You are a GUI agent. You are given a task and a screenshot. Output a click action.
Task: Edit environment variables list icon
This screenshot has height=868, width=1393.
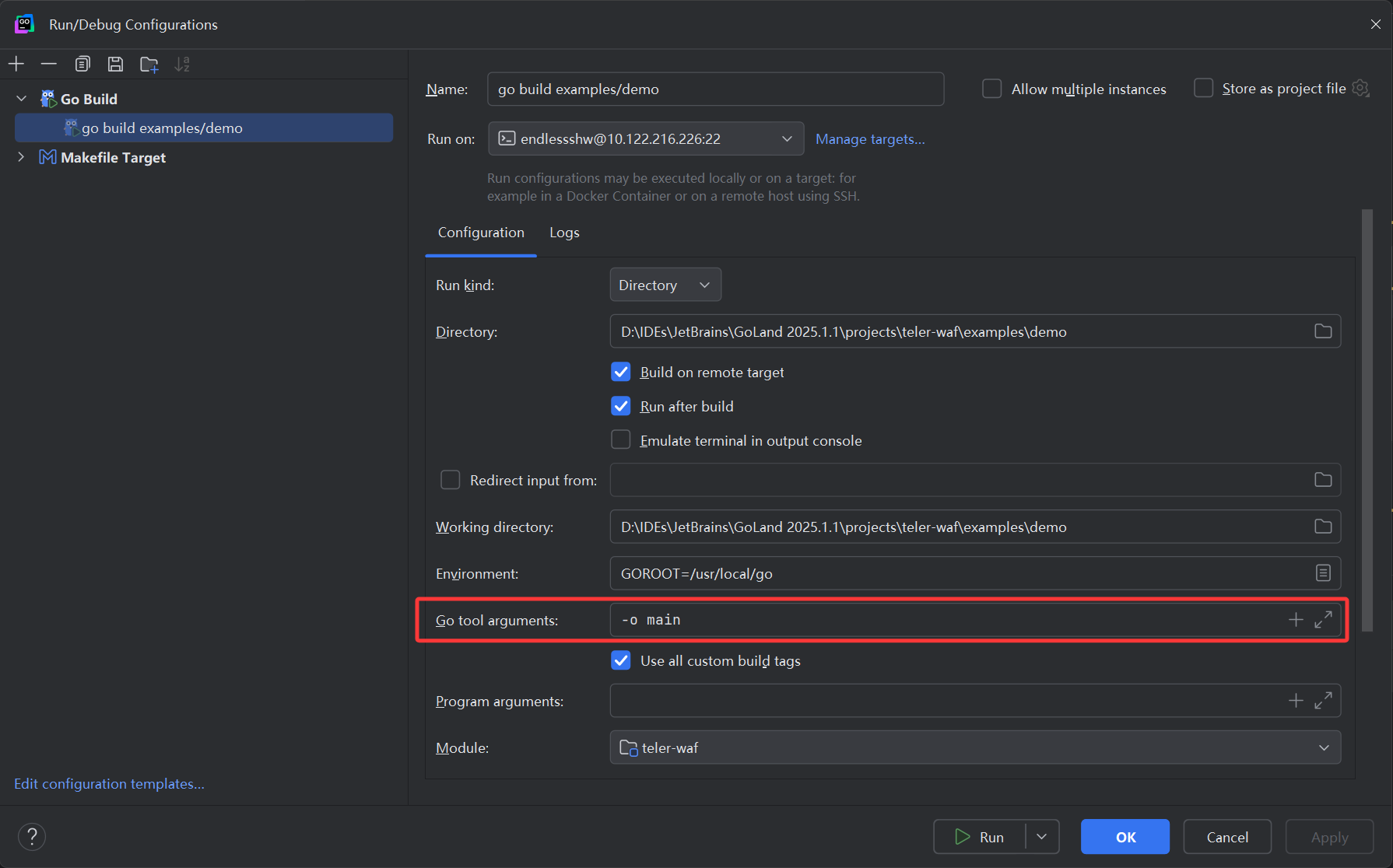click(1323, 573)
